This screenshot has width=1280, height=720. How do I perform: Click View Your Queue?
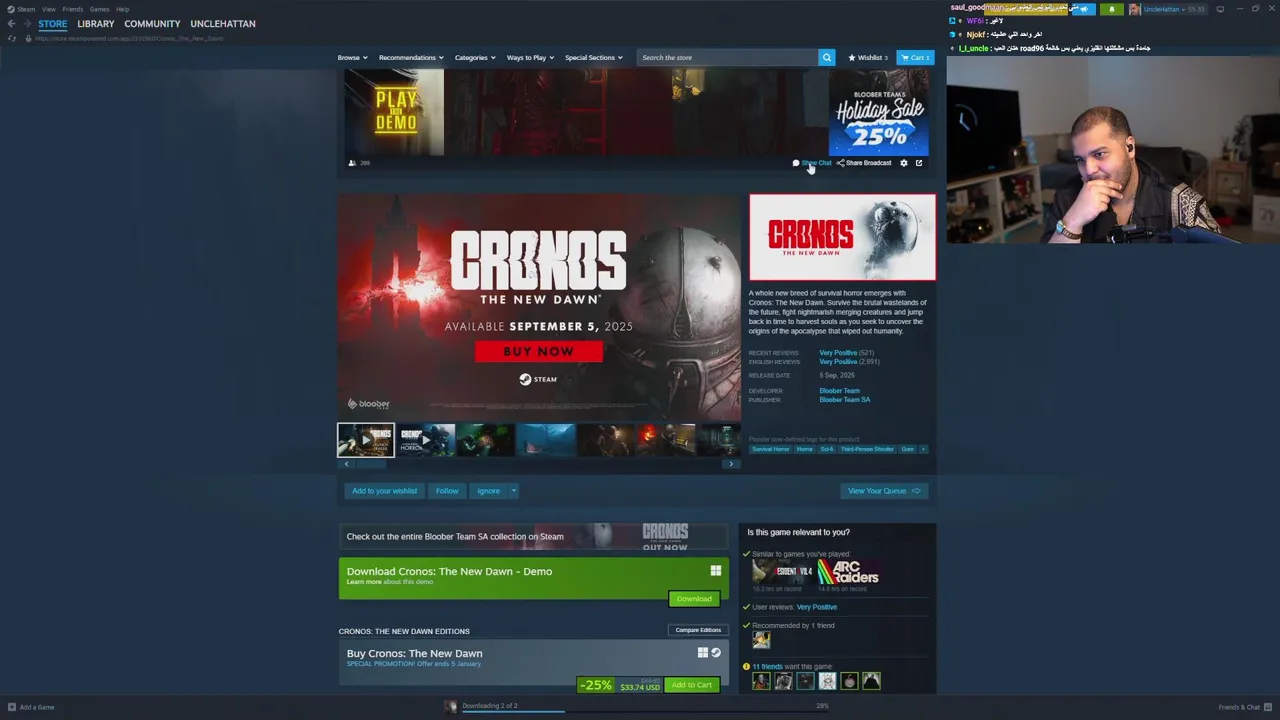[x=885, y=491]
